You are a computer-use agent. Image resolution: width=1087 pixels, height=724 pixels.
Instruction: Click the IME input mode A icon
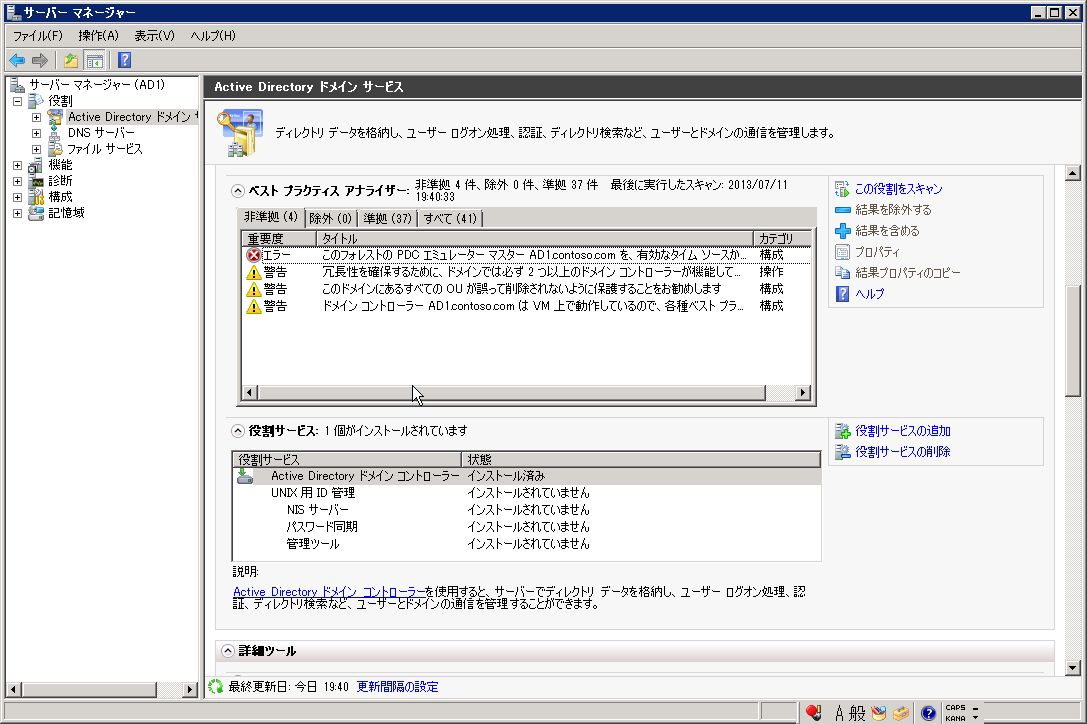coord(840,713)
